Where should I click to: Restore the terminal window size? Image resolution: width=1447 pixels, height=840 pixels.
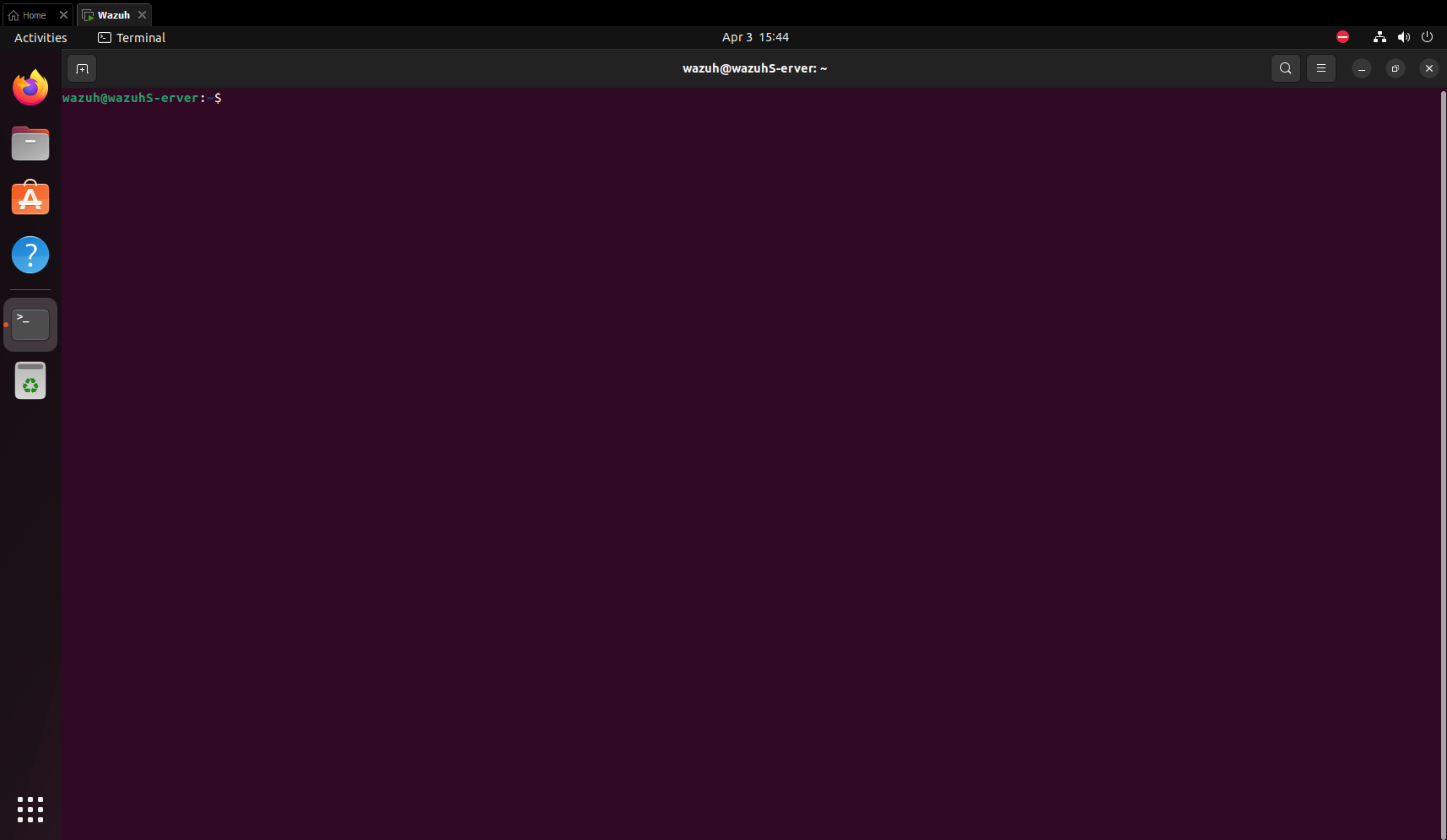click(1396, 68)
